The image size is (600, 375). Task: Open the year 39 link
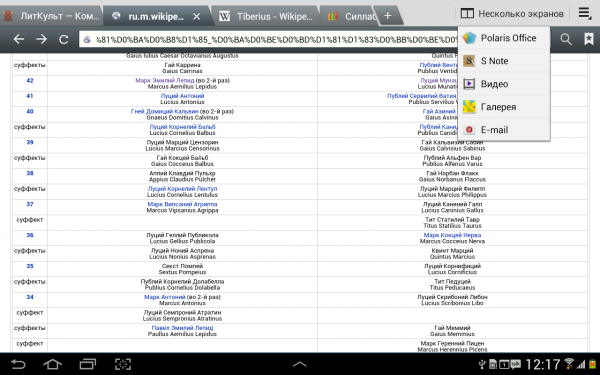point(30,142)
